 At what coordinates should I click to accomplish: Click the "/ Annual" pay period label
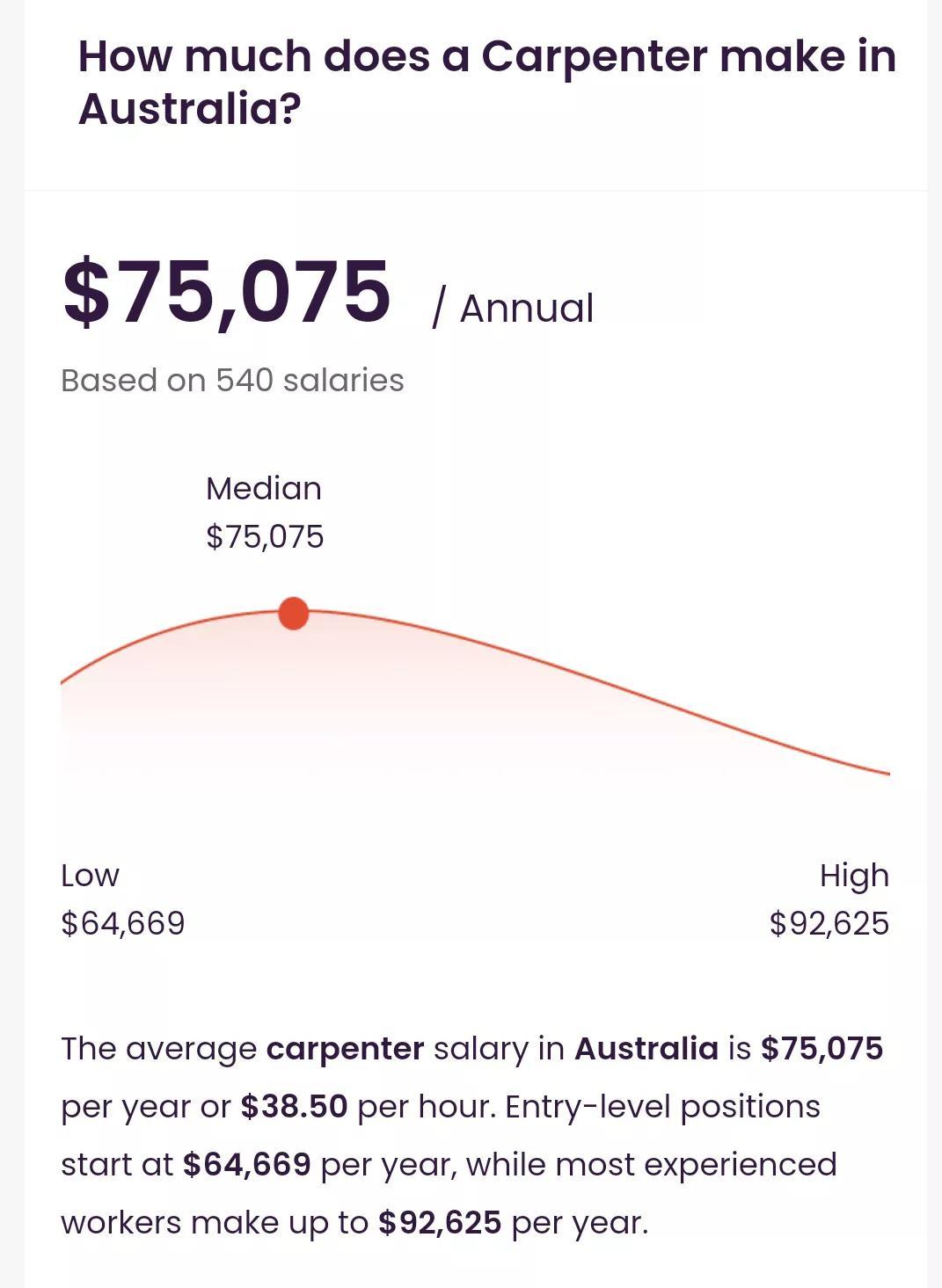(x=513, y=309)
